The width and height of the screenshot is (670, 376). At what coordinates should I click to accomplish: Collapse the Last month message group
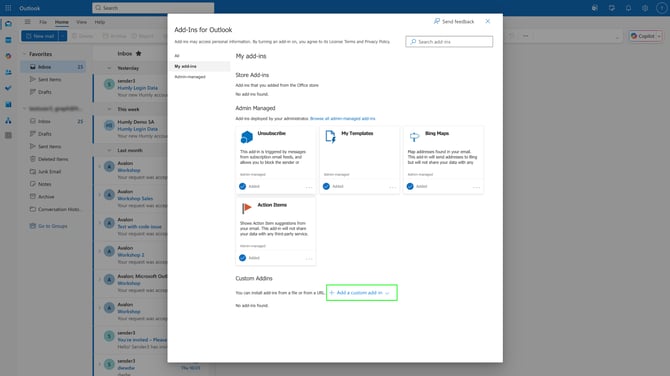pyautogui.click(x=109, y=150)
